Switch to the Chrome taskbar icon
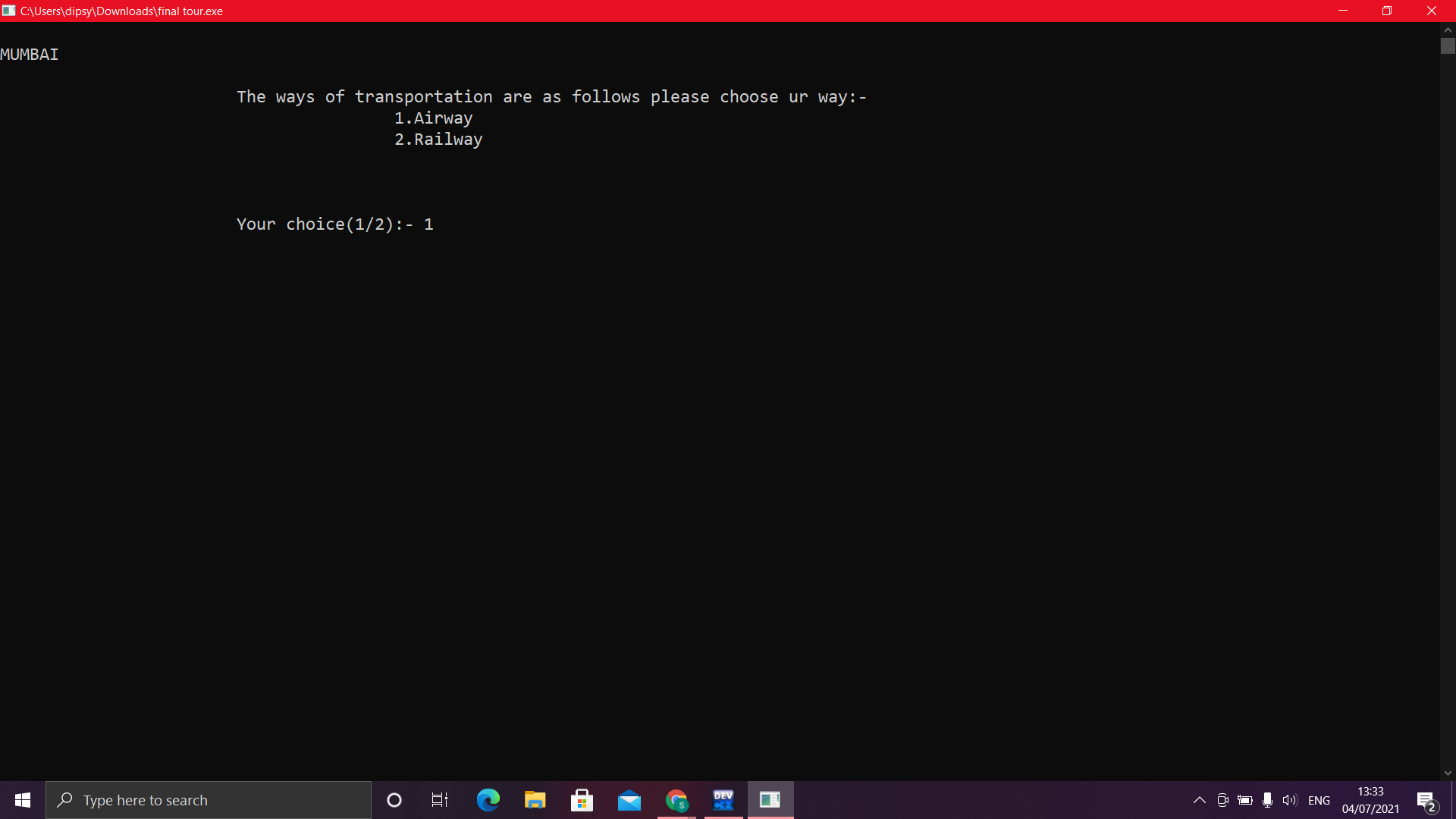1456x819 pixels. (x=676, y=800)
